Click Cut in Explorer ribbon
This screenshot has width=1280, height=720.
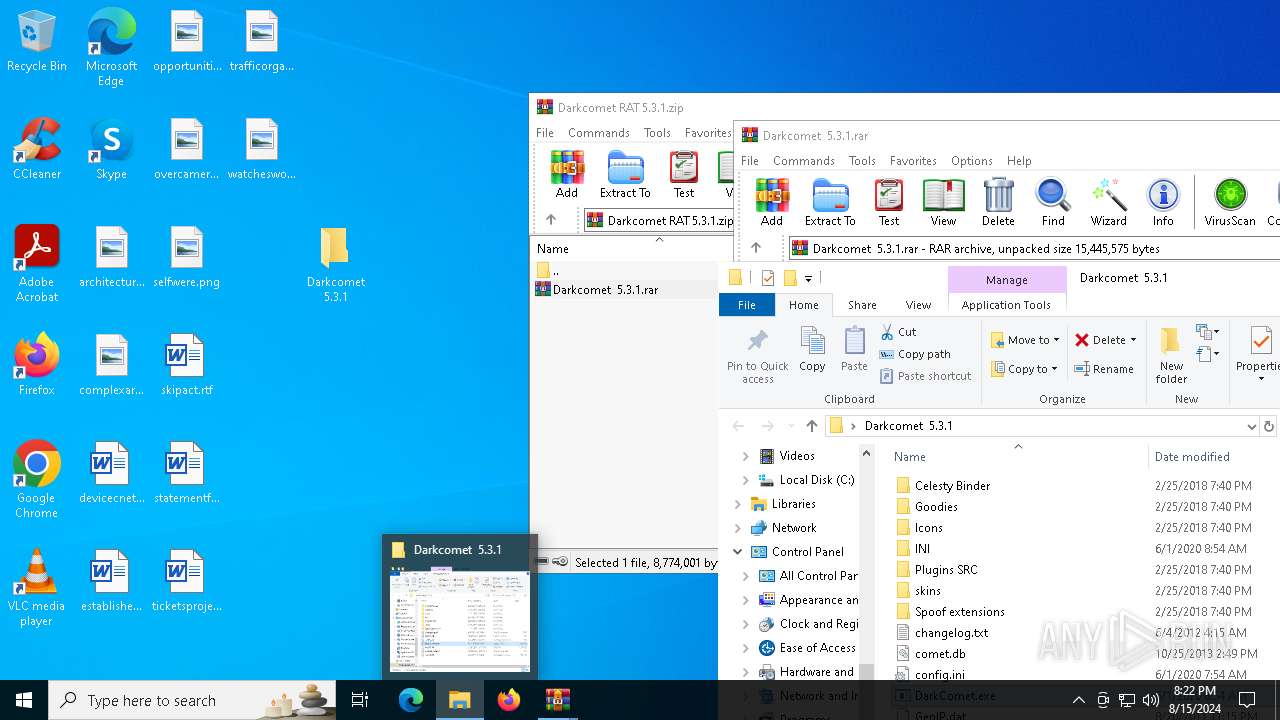(x=898, y=331)
